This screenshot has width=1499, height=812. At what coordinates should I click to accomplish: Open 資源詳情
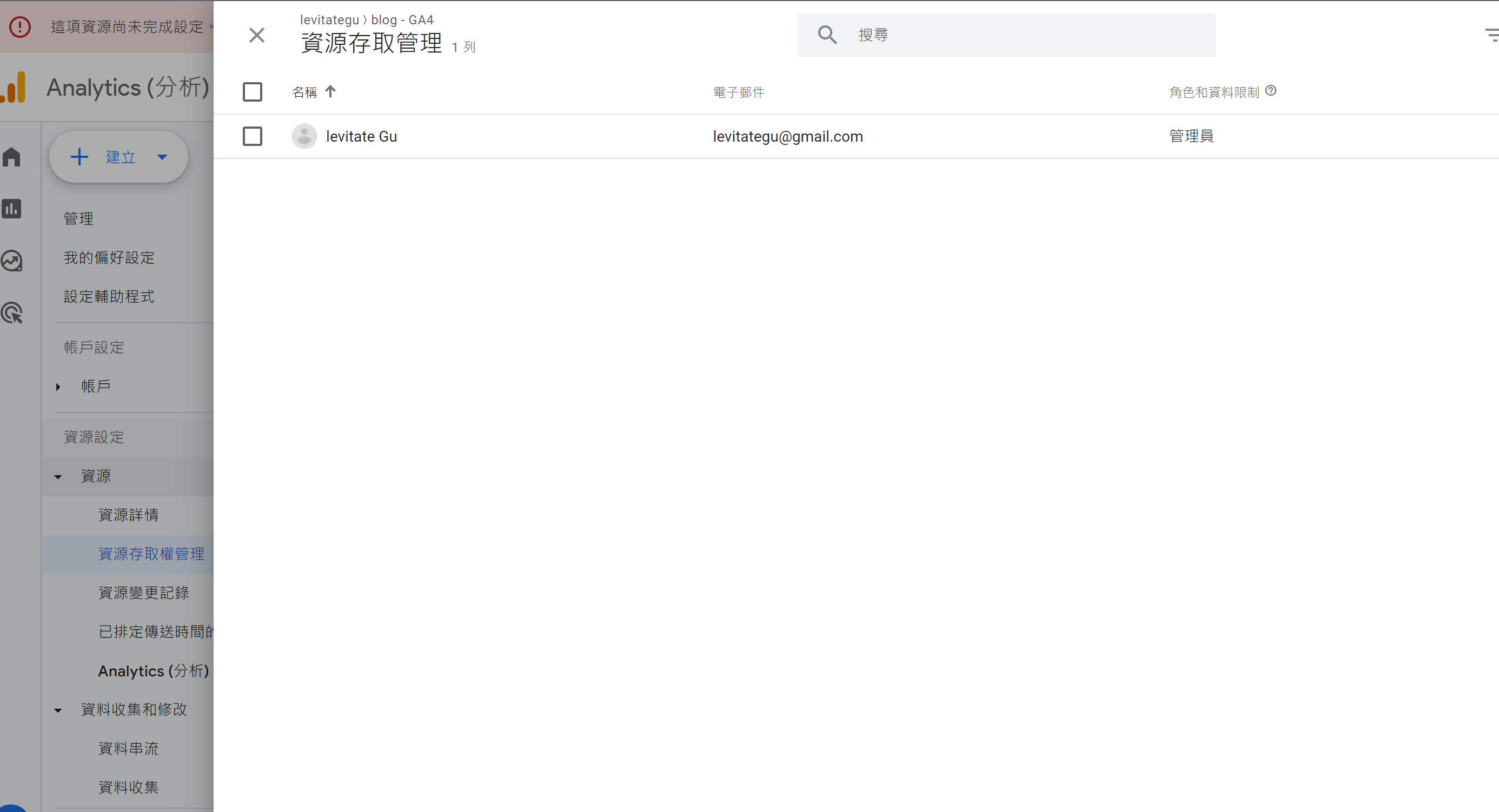[x=128, y=515]
